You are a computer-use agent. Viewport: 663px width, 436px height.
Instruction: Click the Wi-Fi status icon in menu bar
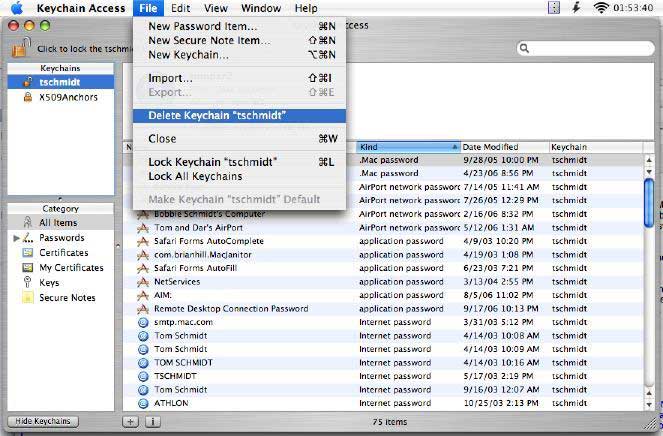click(601, 8)
